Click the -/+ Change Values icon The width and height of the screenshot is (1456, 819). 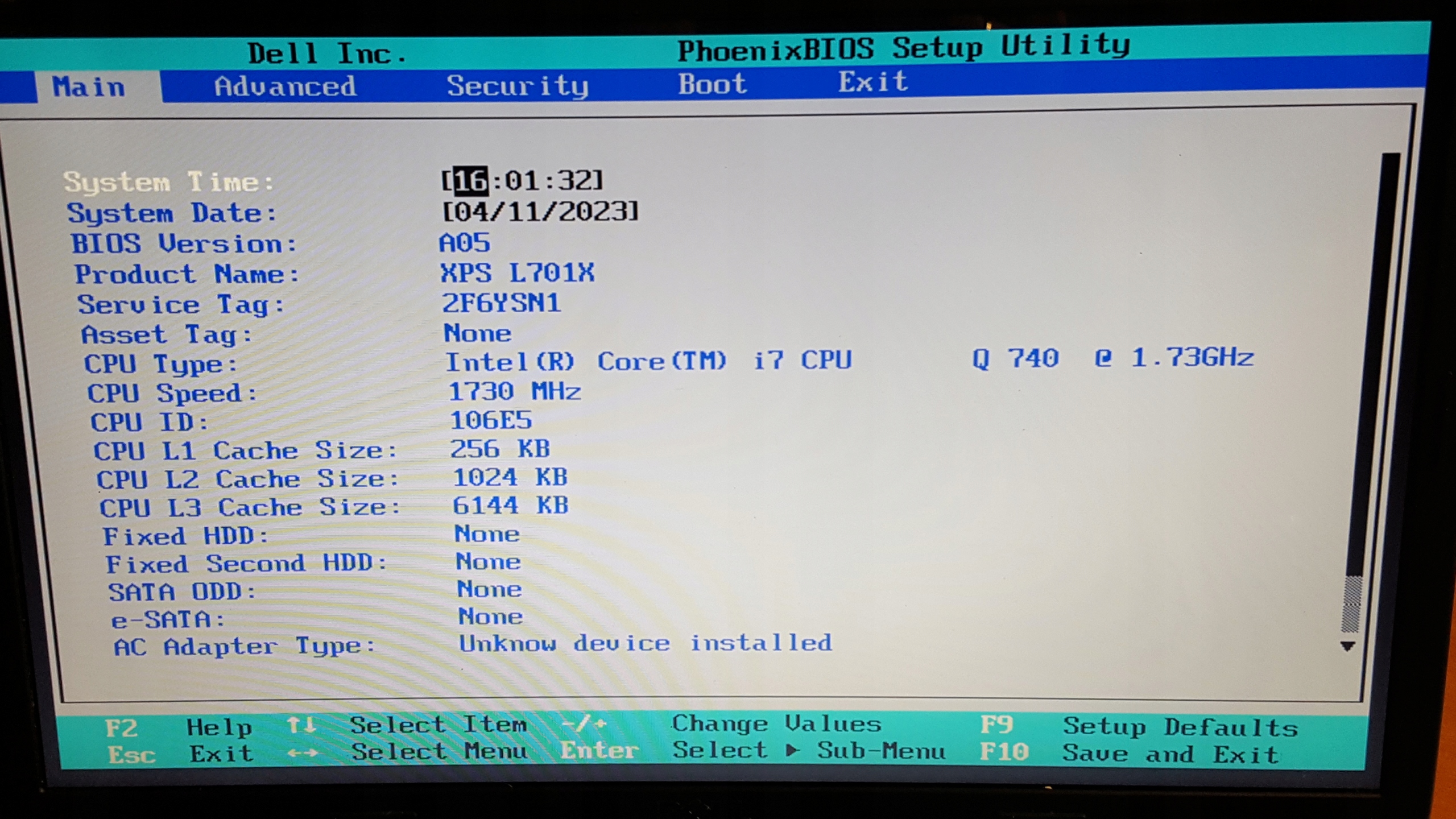point(584,724)
